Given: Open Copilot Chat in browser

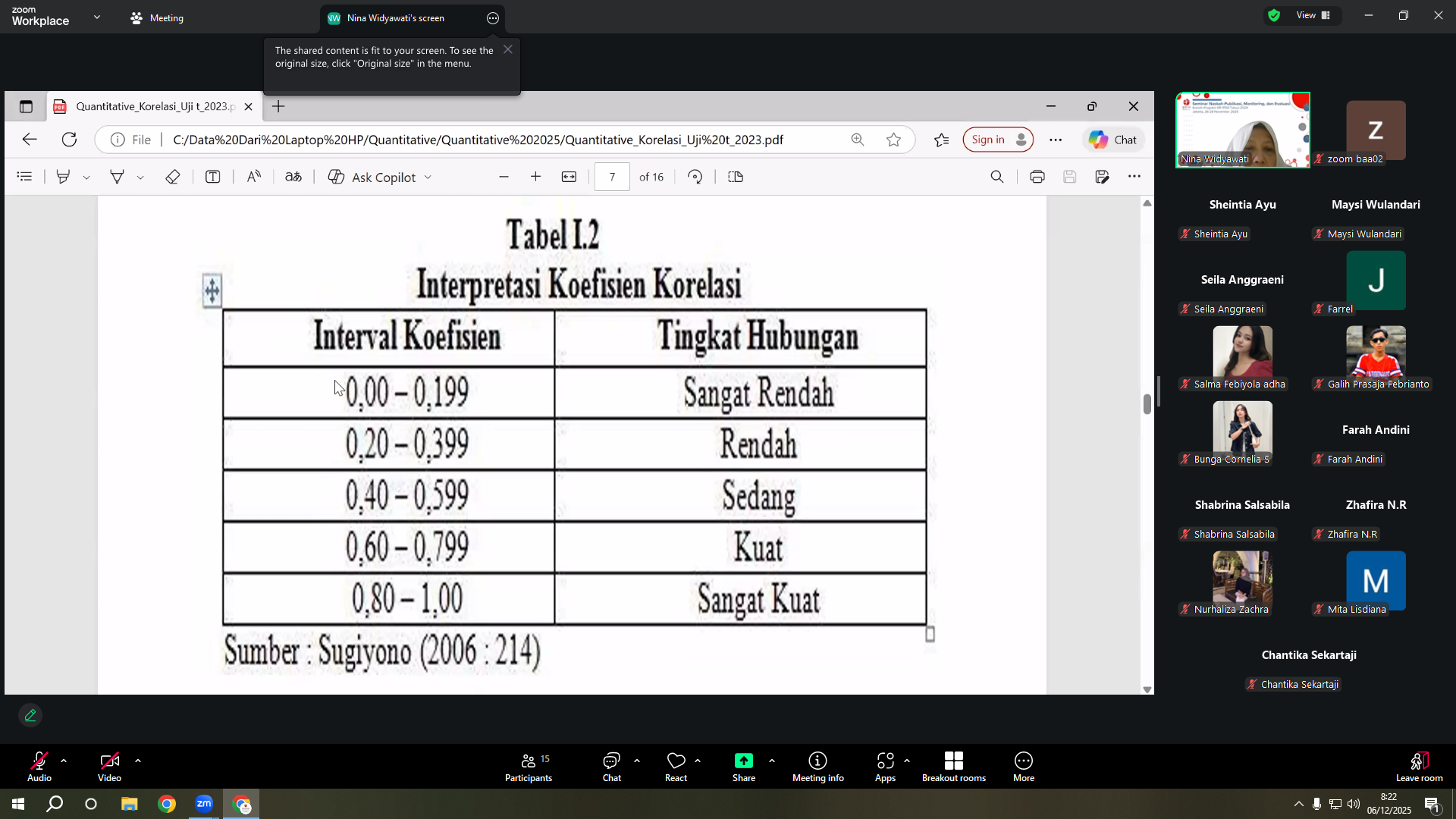Looking at the screenshot, I should (x=1113, y=140).
